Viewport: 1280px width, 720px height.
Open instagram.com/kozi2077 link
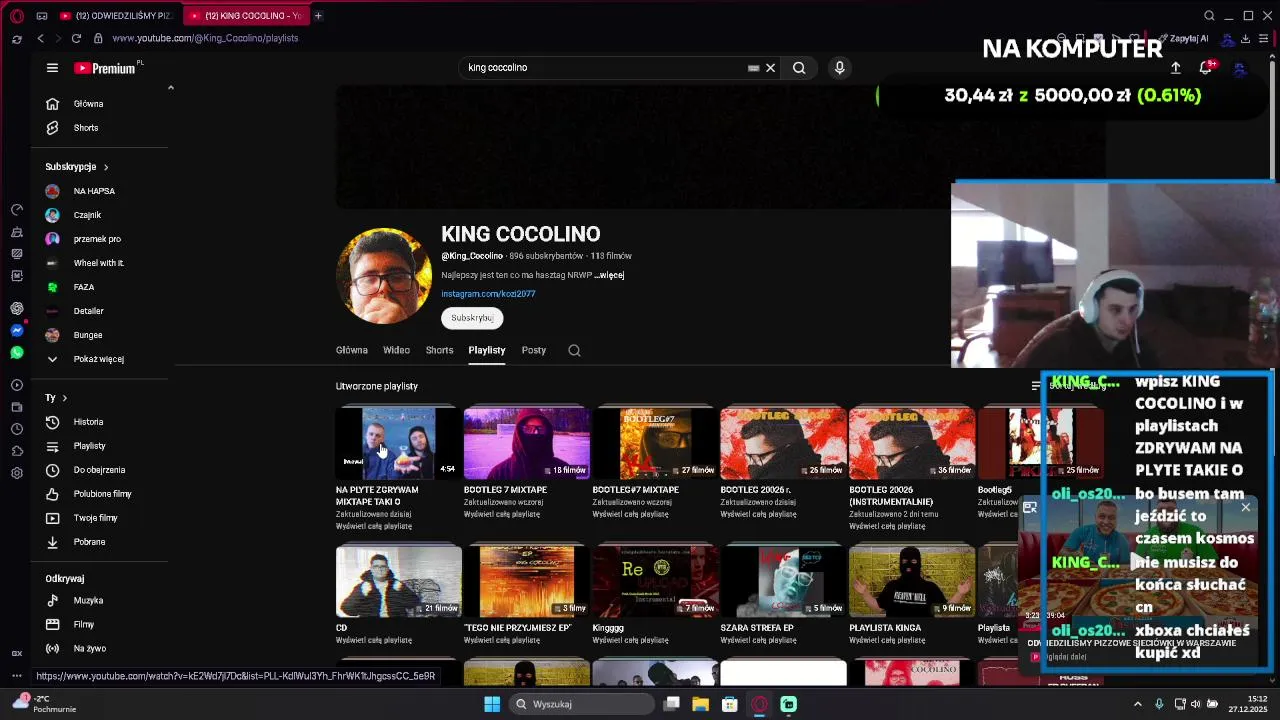pos(488,294)
